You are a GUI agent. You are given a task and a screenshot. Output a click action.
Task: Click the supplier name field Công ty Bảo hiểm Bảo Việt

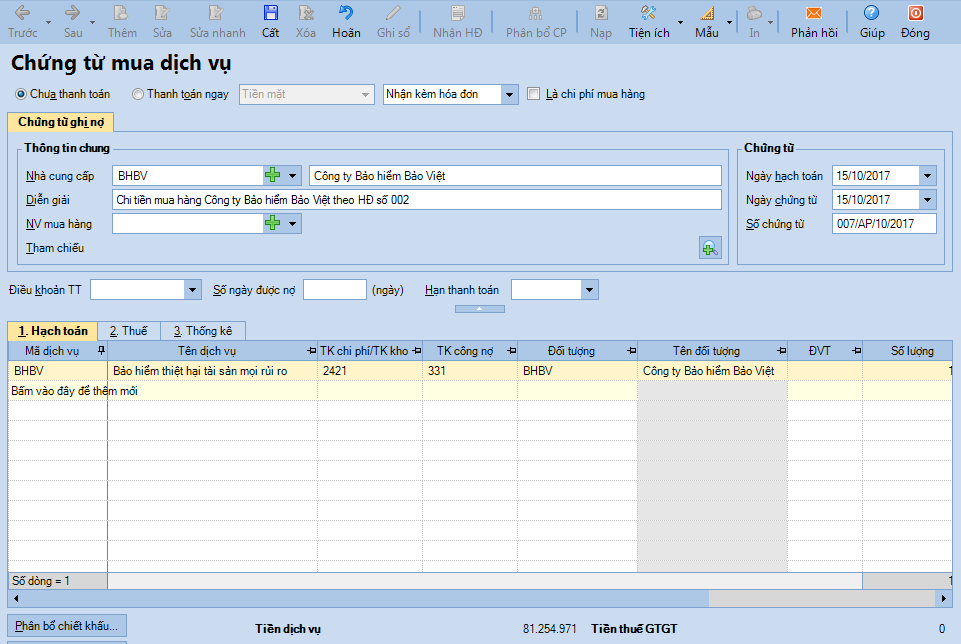515,175
